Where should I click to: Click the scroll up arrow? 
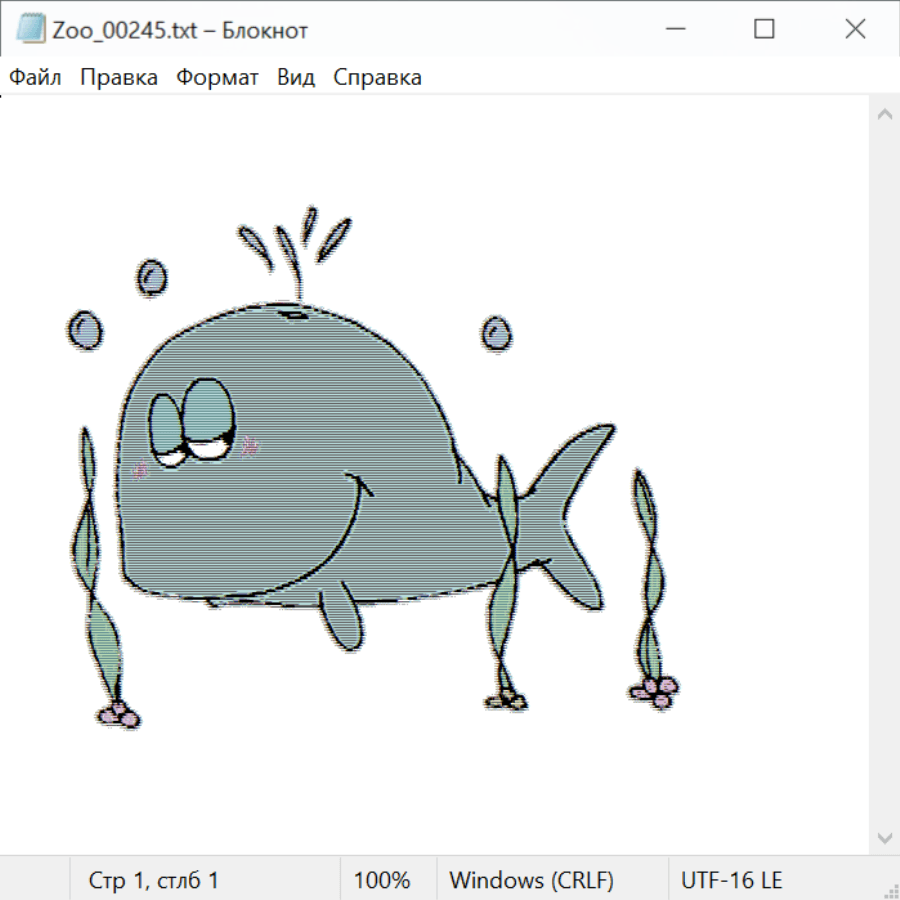884,115
